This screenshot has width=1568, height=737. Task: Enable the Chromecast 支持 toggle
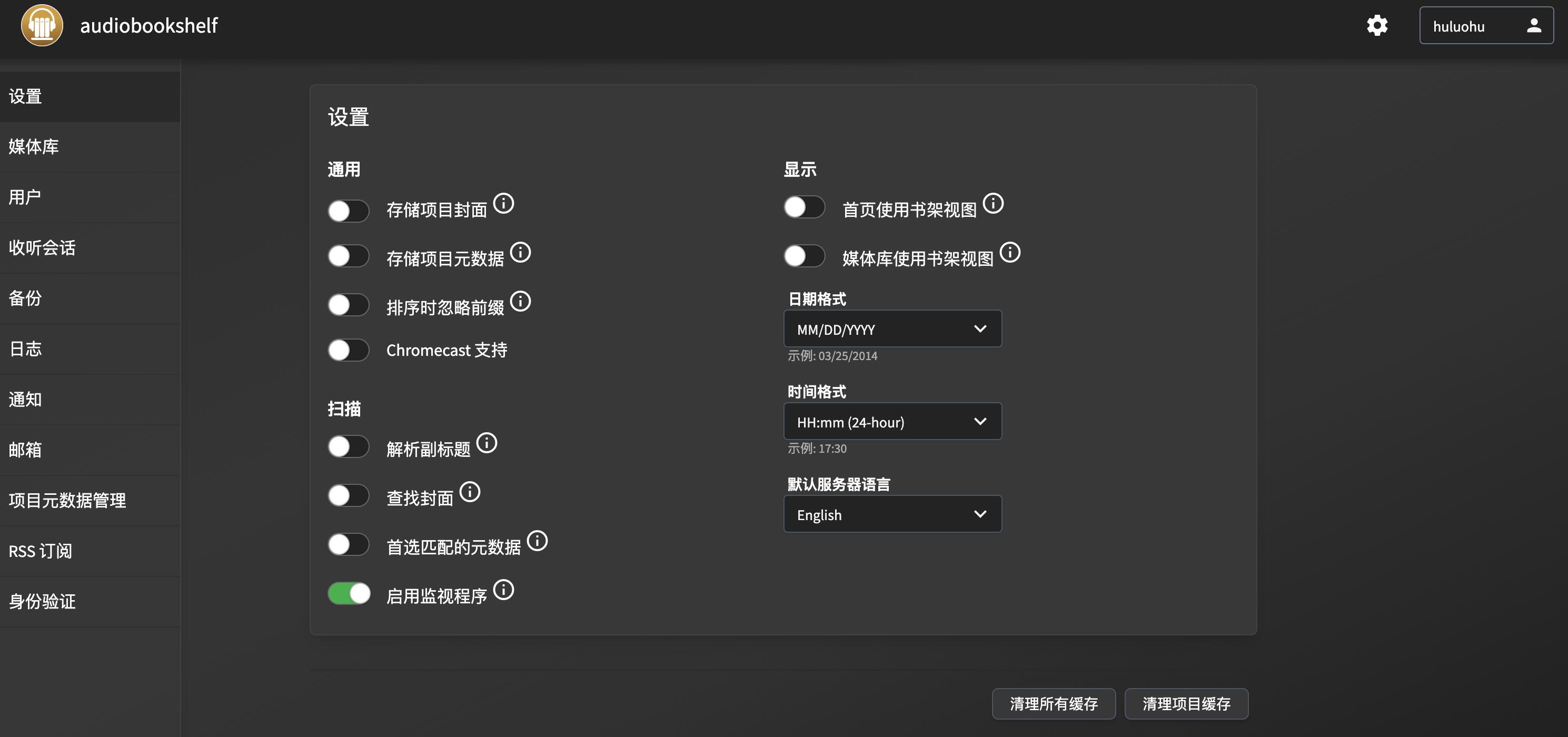[x=349, y=350]
